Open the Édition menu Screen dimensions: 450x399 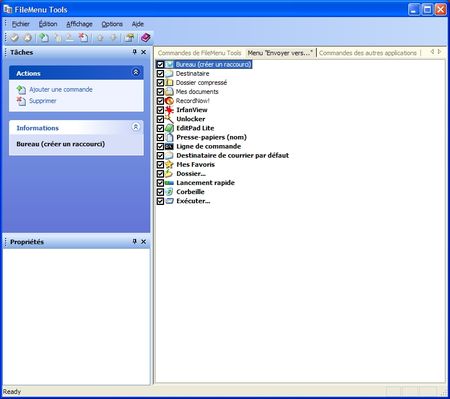[x=48, y=24]
